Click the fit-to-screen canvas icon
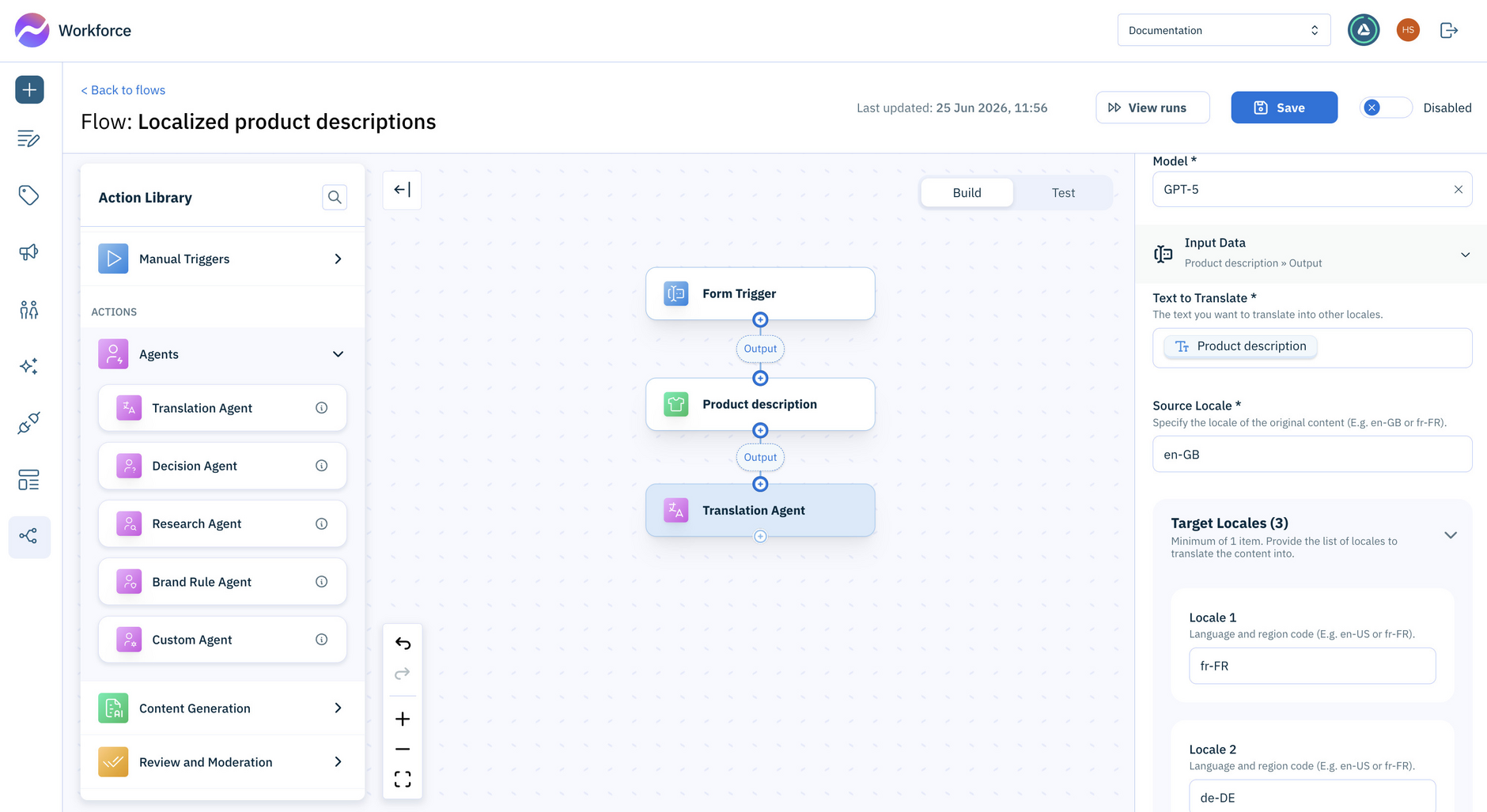Viewport: 1487px width, 812px height. [x=403, y=780]
